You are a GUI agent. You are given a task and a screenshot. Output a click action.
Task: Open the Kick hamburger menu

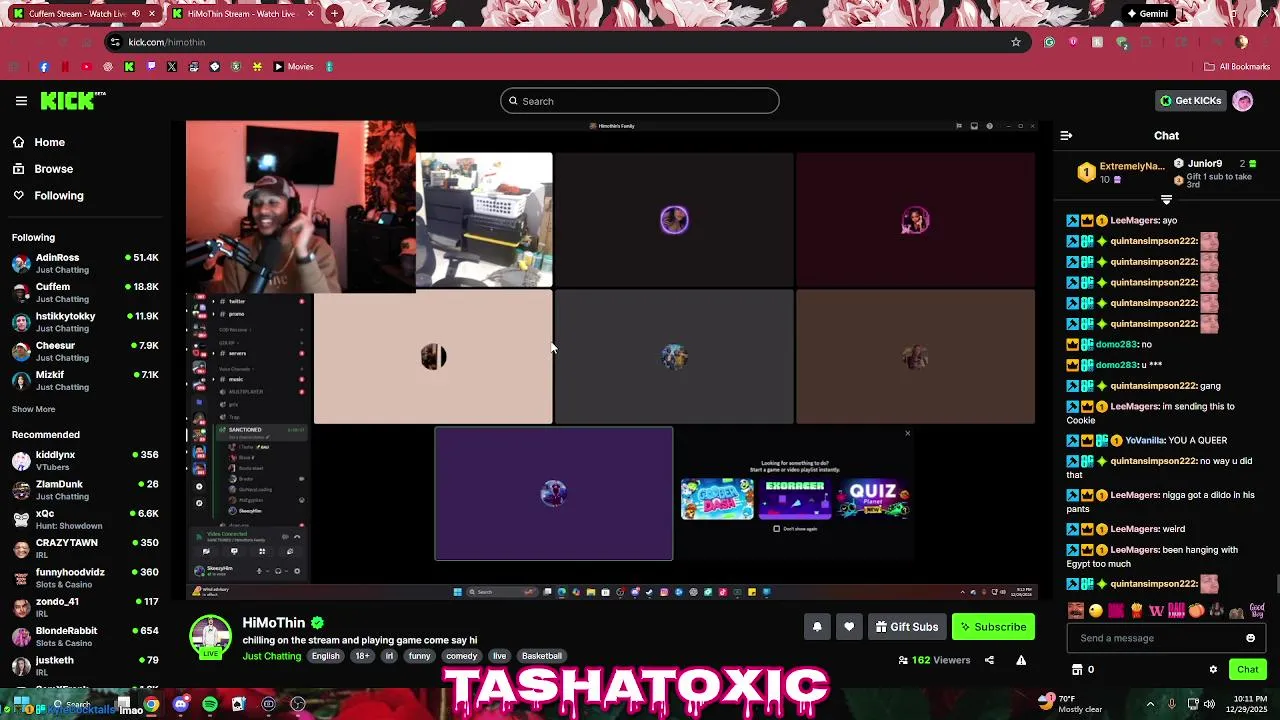coord(21,100)
